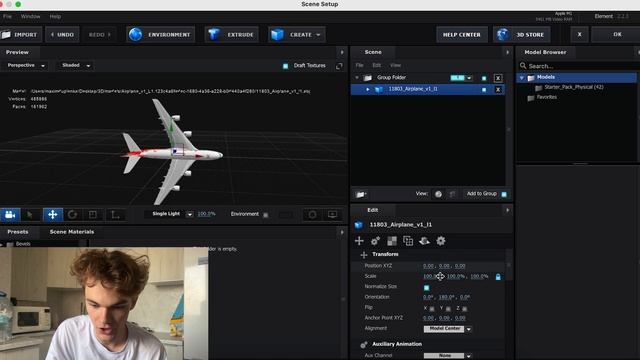640x360 pixels.
Task: Click the monitor display icon in preview toolbar
Action: (x=333, y=214)
